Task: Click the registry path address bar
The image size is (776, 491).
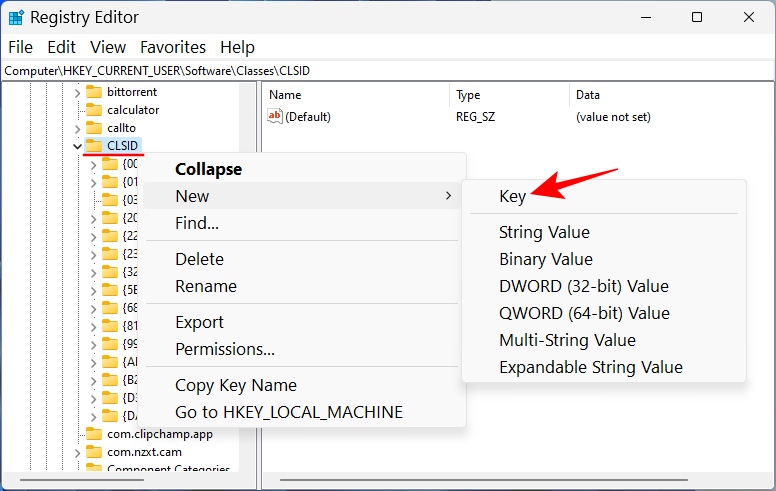Action: (x=388, y=71)
